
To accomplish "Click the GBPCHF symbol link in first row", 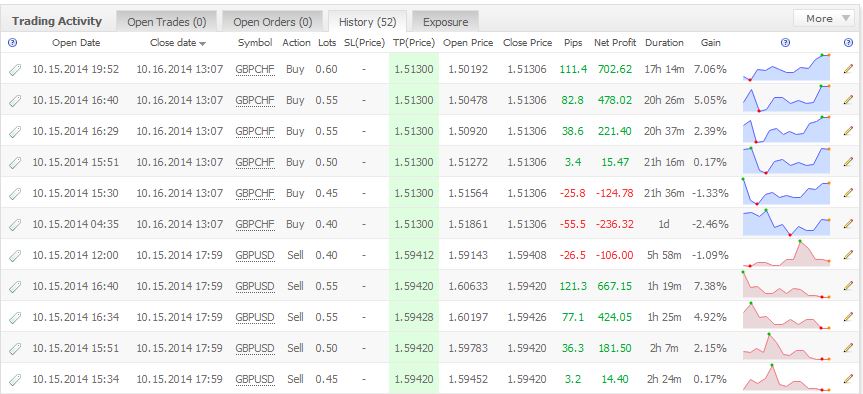I will (x=254, y=69).
